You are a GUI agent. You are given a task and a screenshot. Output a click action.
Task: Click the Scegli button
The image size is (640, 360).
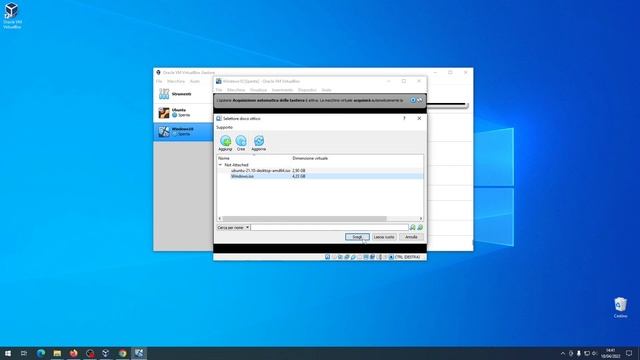point(357,237)
